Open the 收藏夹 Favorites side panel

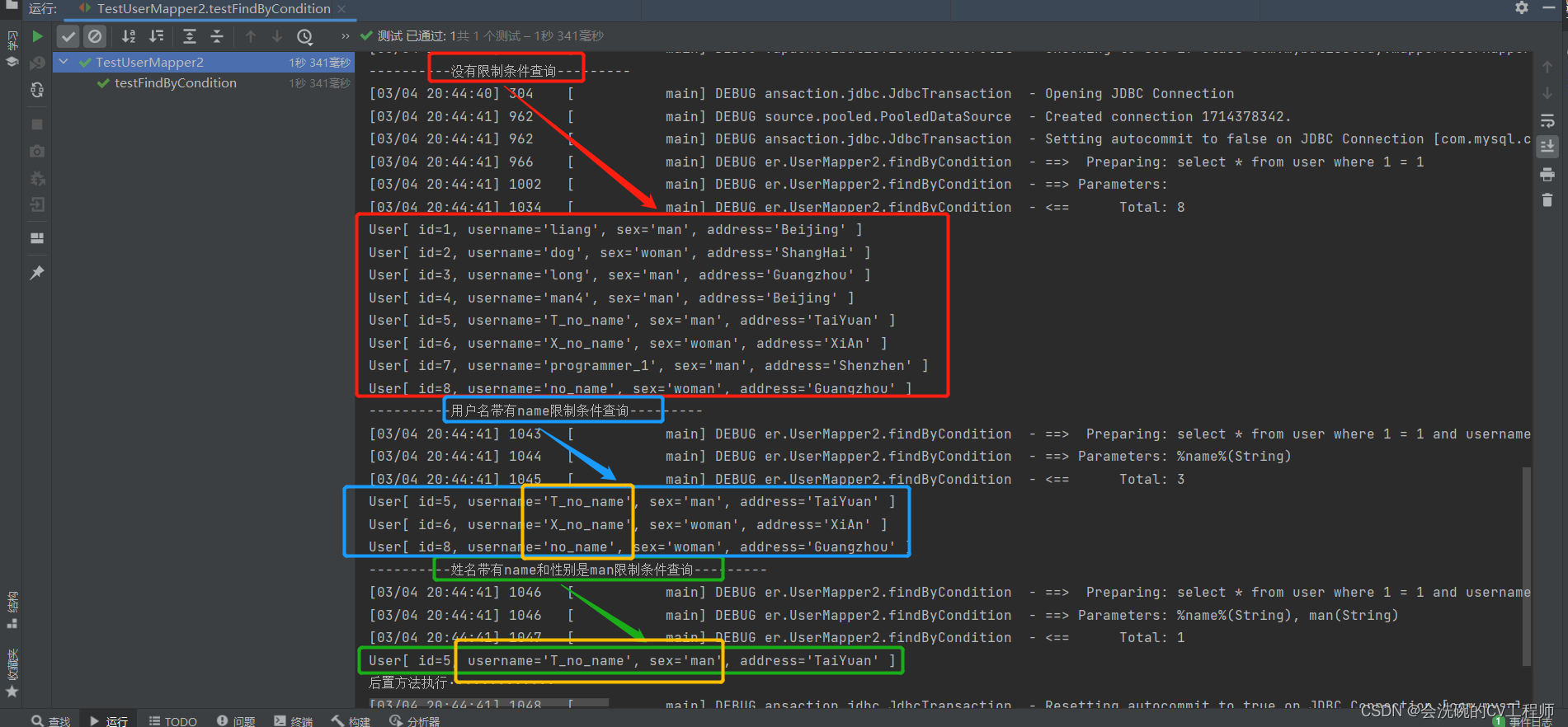(12, 673)
